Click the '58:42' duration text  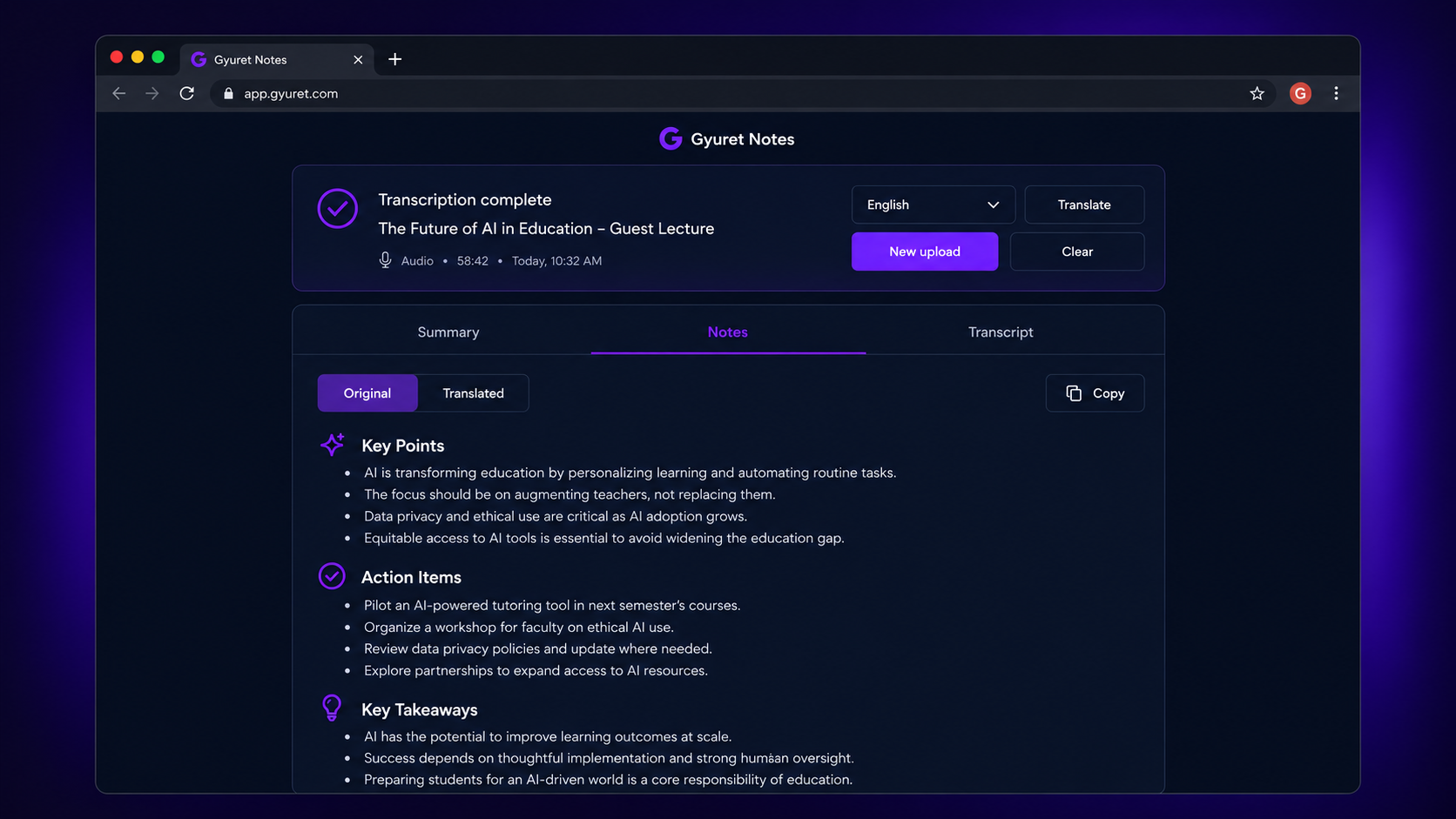pos(473,260)
